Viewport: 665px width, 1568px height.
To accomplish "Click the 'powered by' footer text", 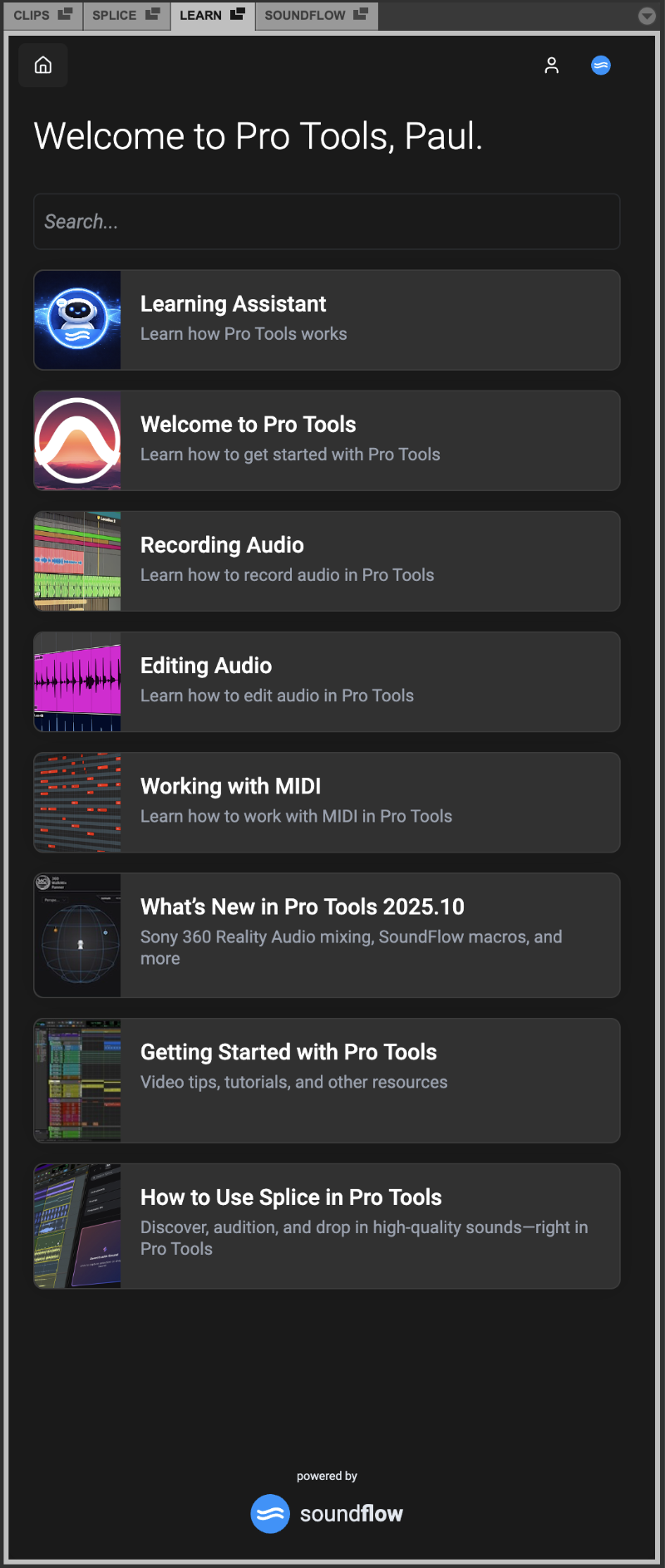I will pos(327,1476).
